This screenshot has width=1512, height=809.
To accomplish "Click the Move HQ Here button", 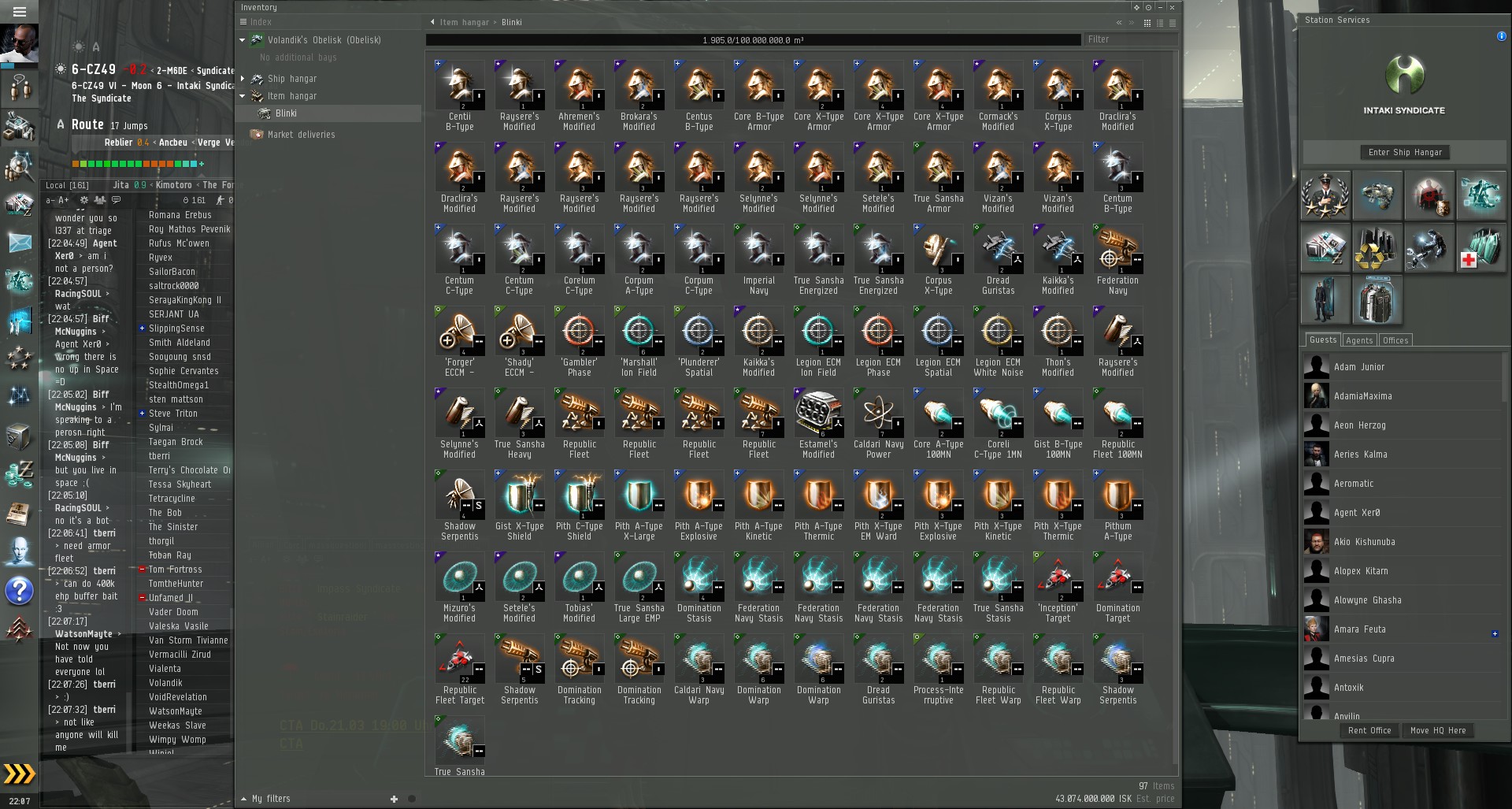I will click(1438, 731).
